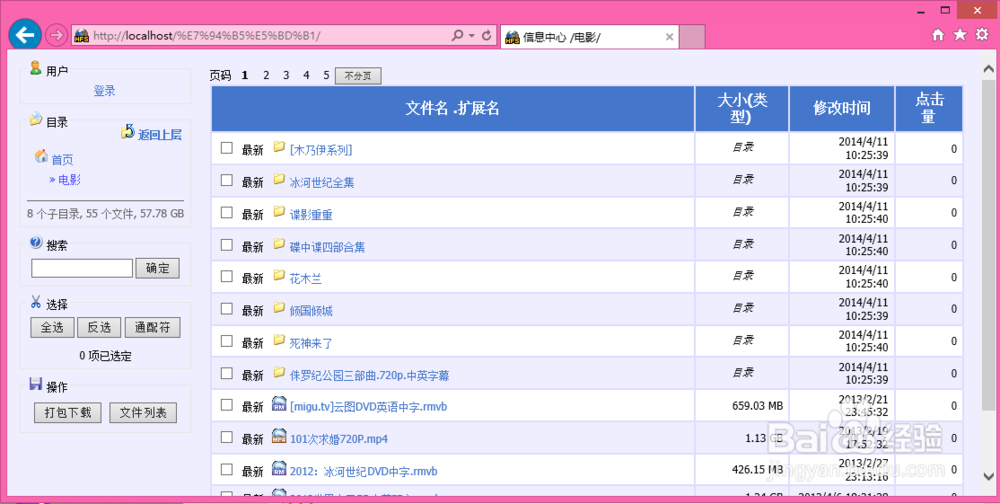Click the 打包下载 archive download button

point(68,413)
